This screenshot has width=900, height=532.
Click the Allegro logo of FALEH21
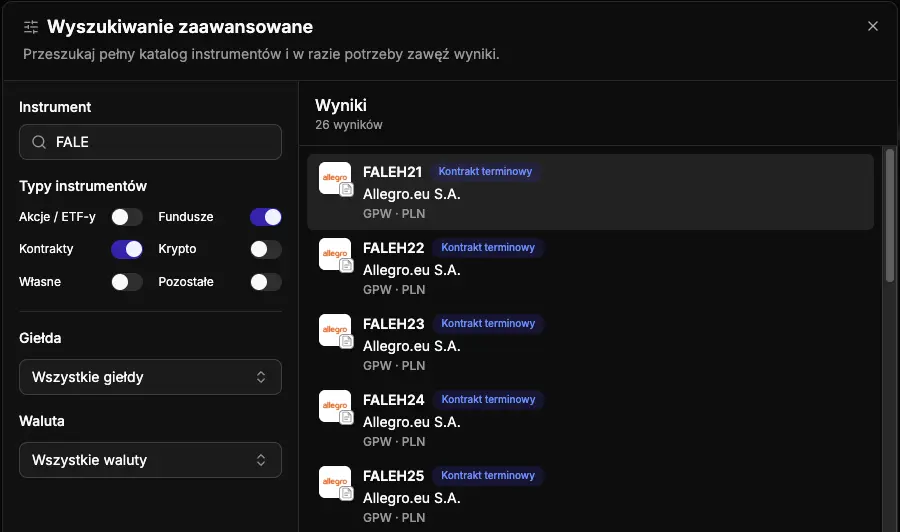(x=335, y=178)
